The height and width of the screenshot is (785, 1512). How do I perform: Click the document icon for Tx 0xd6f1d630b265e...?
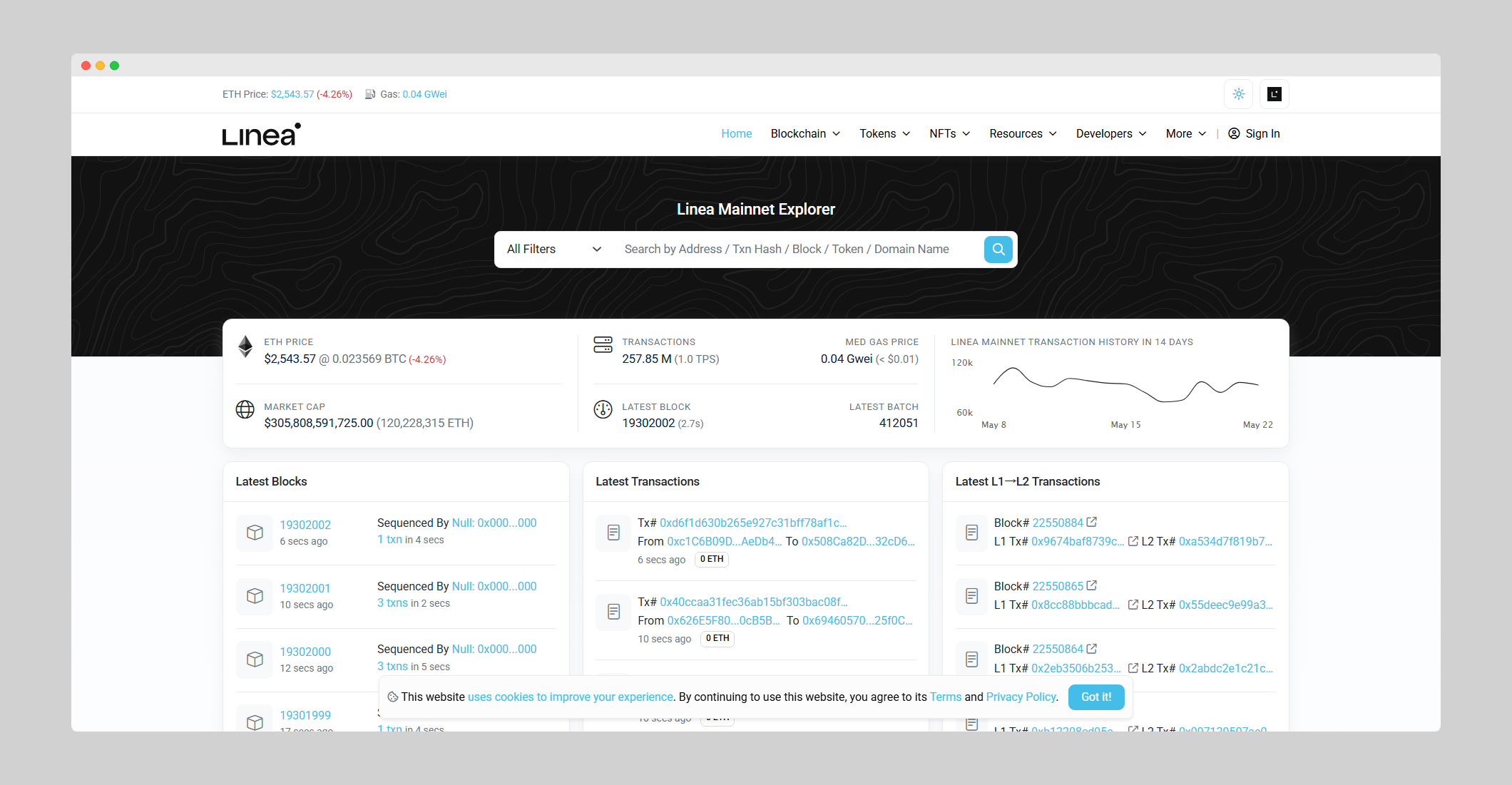pos(613,533)
